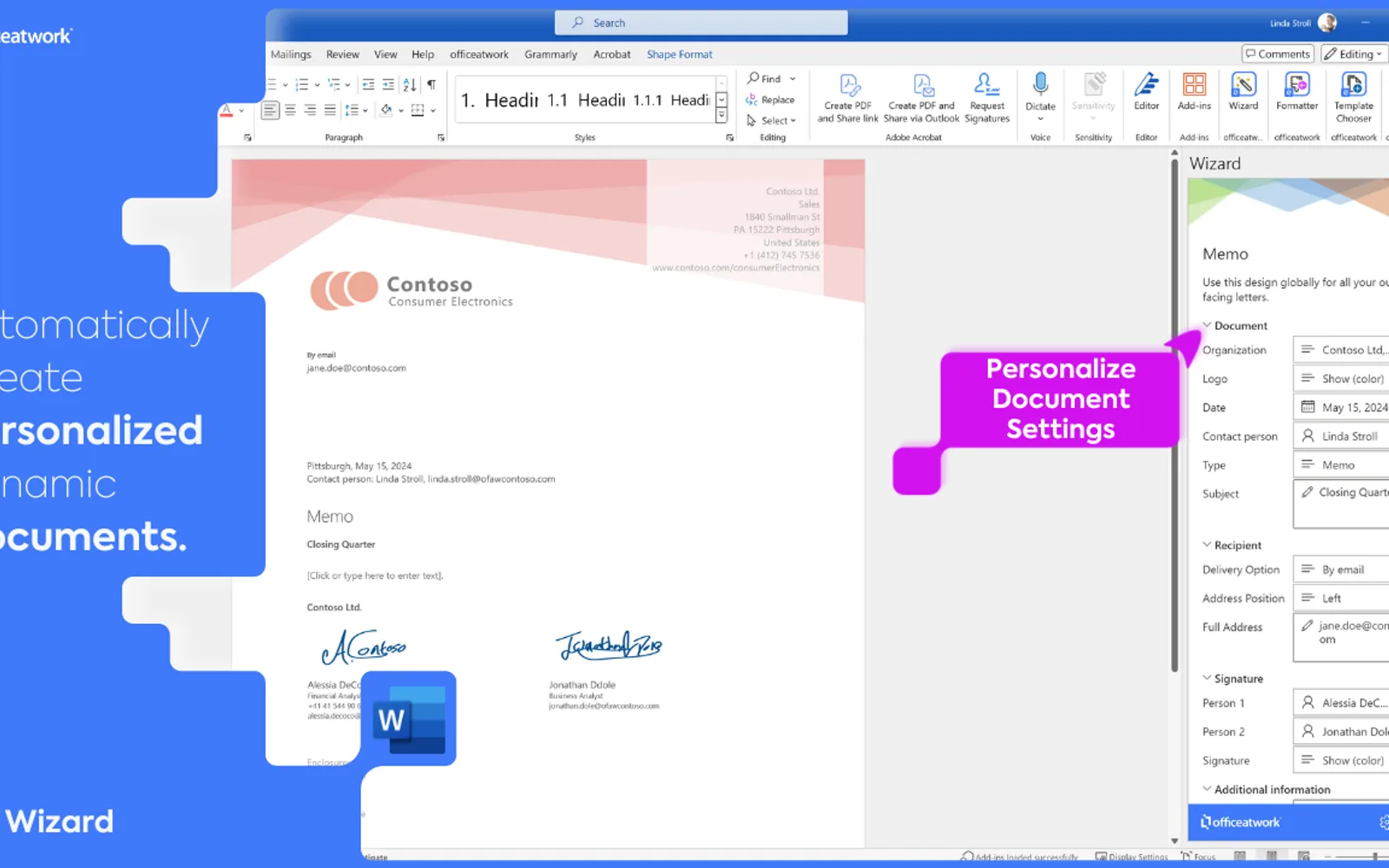
Task: Expand the Styles gallery more arrow
Action: [721, 115]
